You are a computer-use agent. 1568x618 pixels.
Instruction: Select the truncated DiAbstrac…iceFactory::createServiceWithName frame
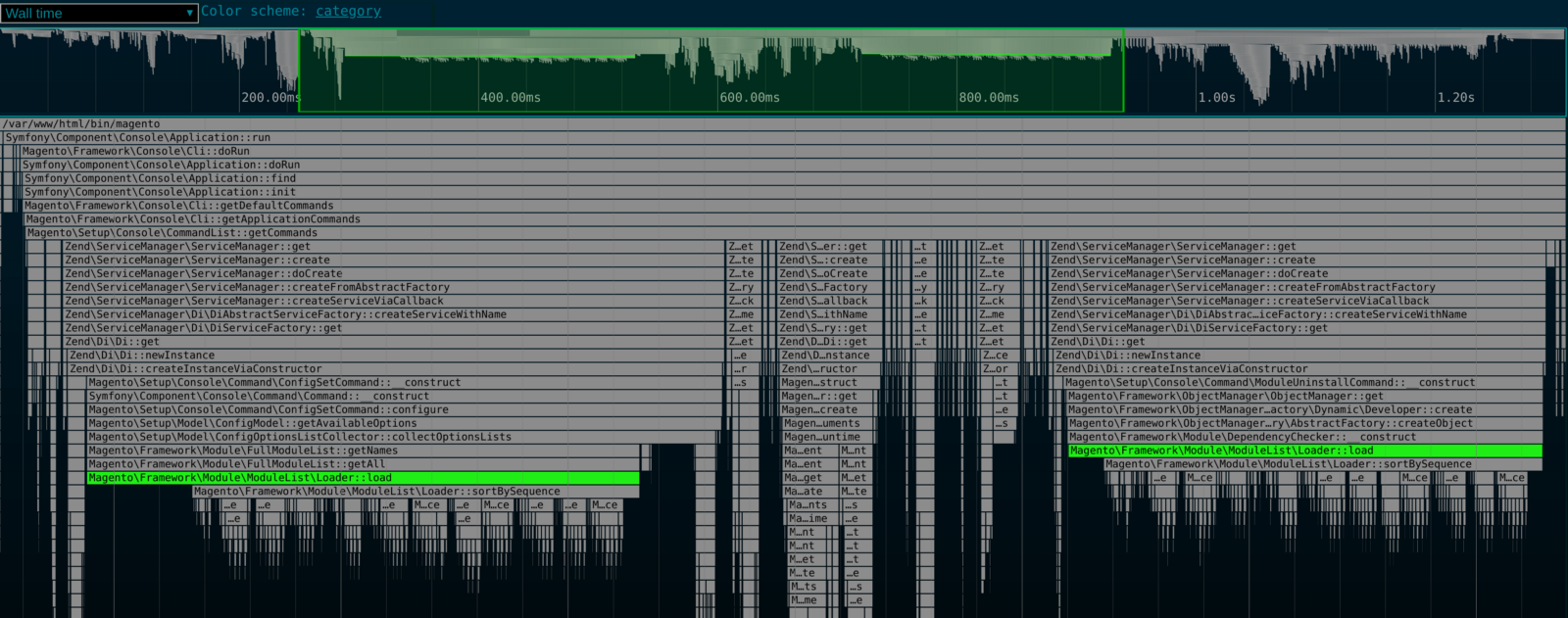click(x=1298, y=315)
